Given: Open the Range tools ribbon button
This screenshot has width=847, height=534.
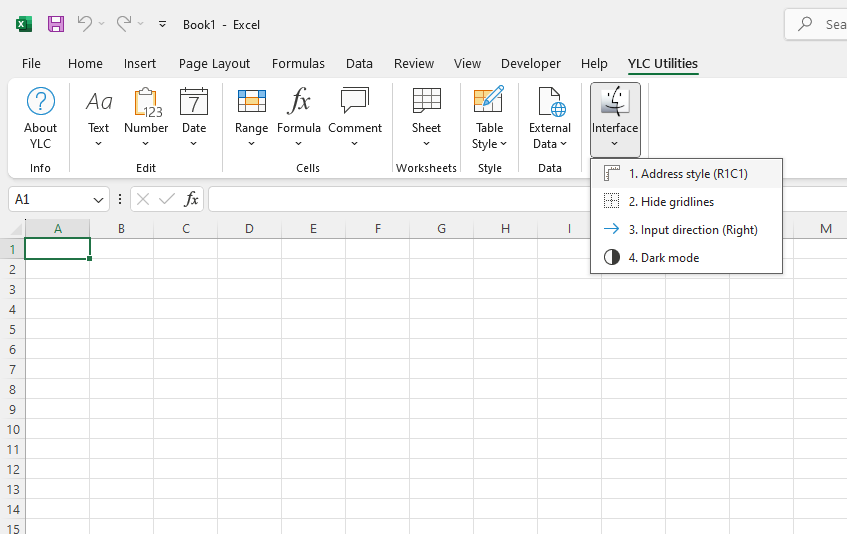Looking at the screenshot, I should 251,115.
